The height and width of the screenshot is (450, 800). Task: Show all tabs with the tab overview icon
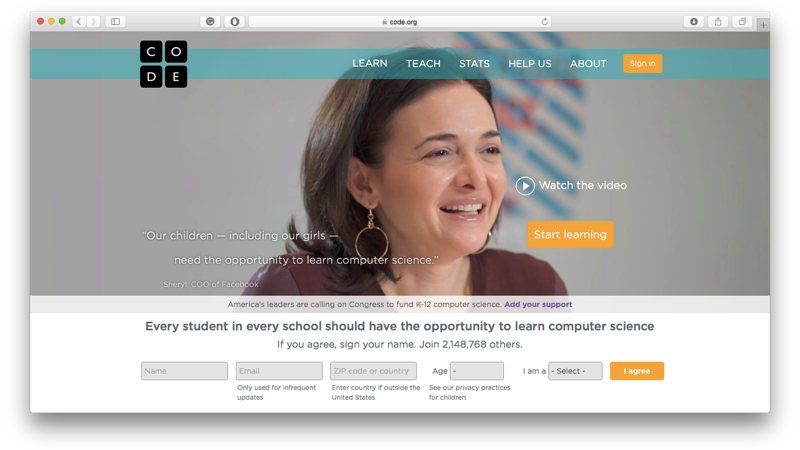point(742,21)
